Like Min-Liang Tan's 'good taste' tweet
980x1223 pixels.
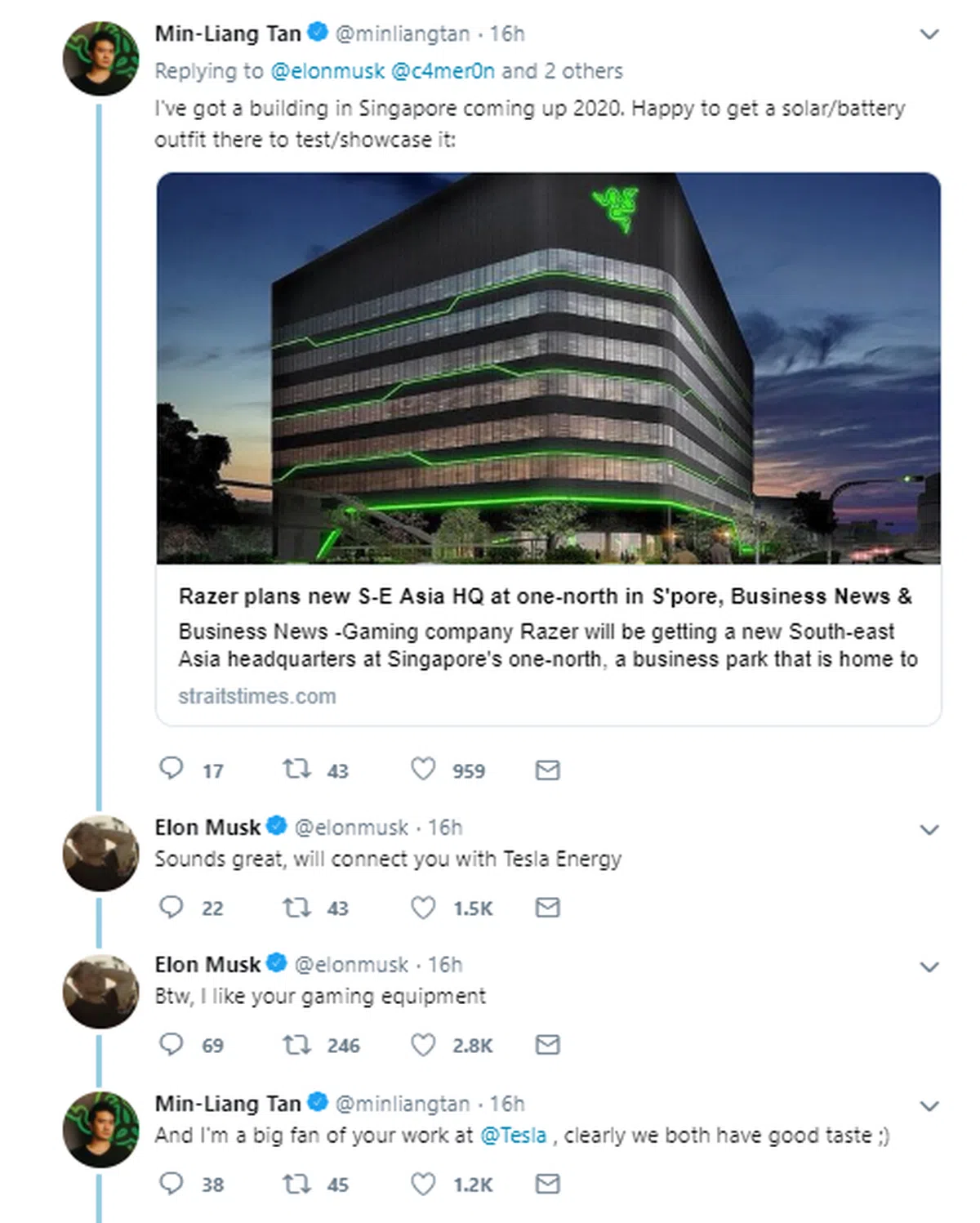[x=423, y=1184]
